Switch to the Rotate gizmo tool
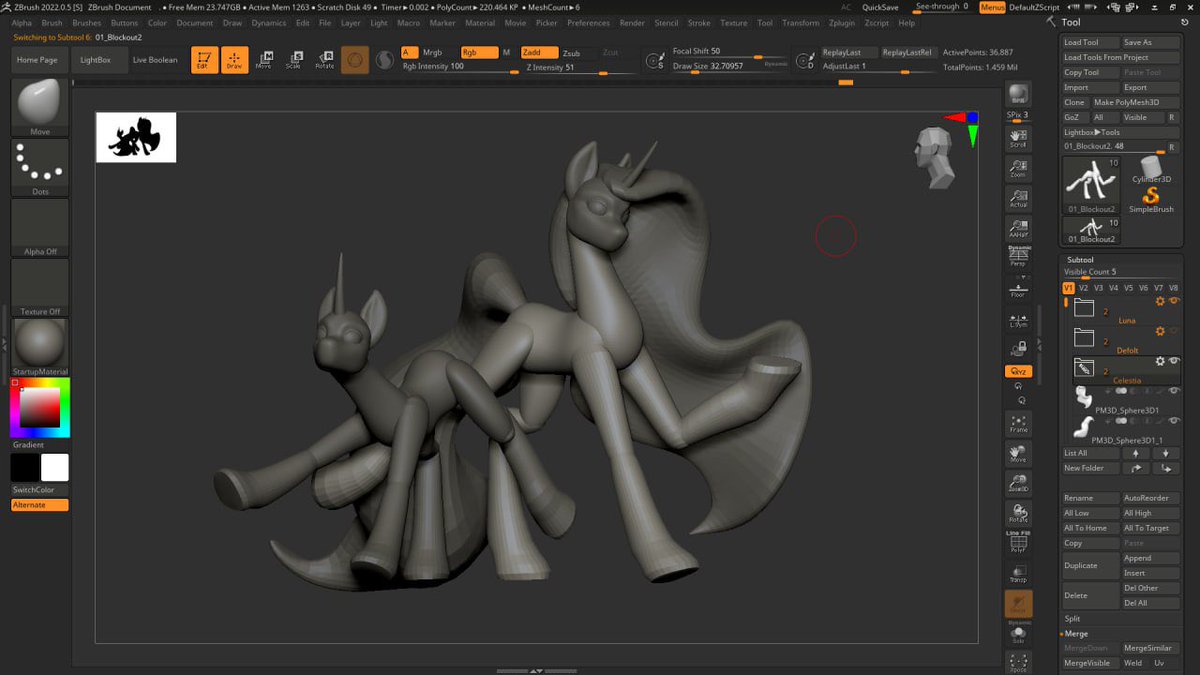1200x675 pixels. click(x=325, y=60)
